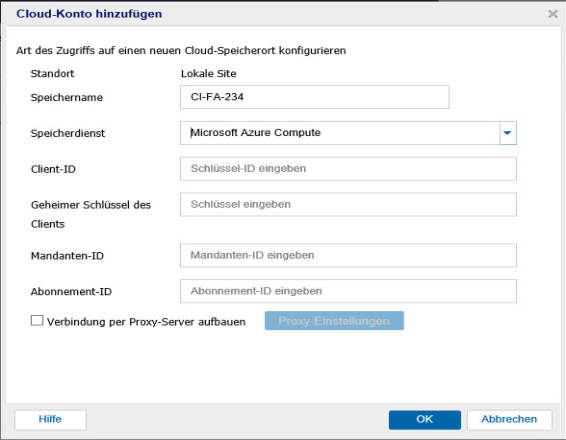
Task: Click the Speicherdienst label
Action: click(68, 133)
